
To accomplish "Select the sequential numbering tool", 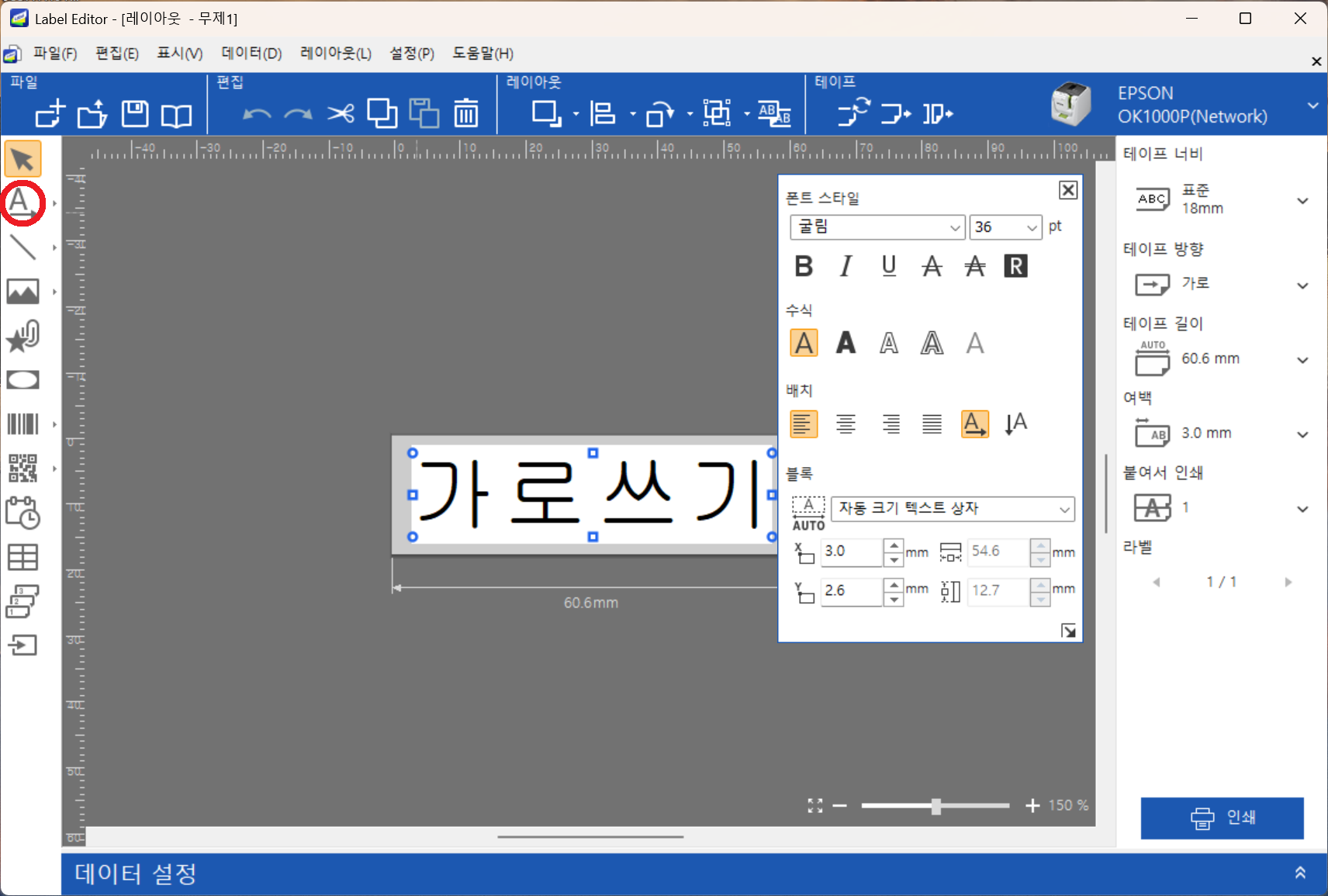I will coord(22,601).
